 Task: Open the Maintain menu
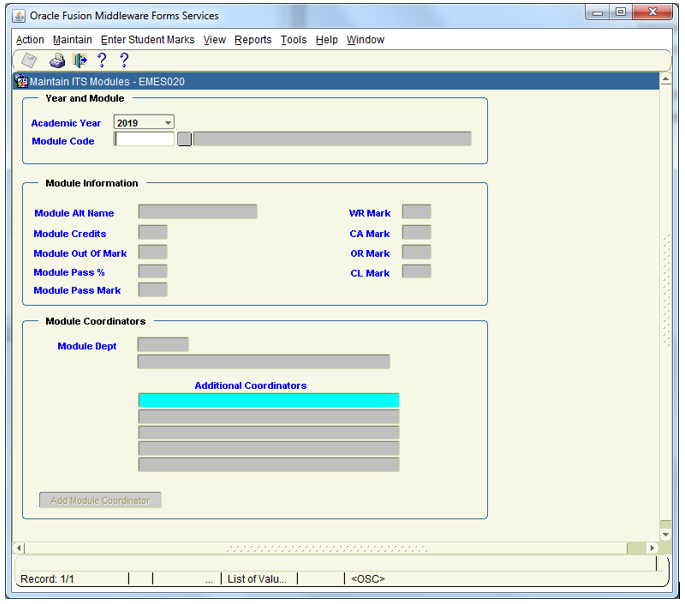(72, 40)
